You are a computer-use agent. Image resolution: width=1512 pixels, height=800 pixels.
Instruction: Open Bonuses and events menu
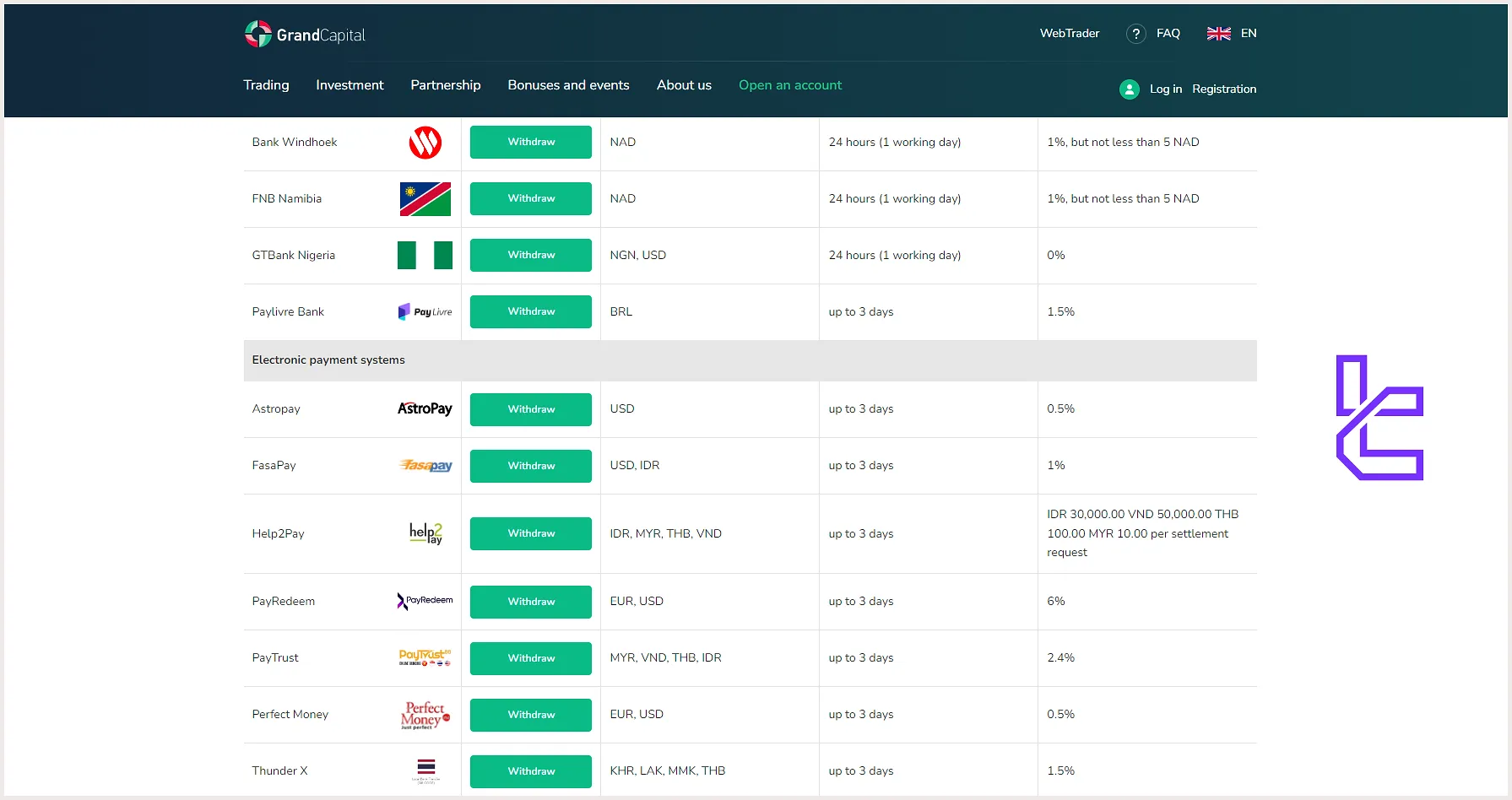click(x=568, y=85)
